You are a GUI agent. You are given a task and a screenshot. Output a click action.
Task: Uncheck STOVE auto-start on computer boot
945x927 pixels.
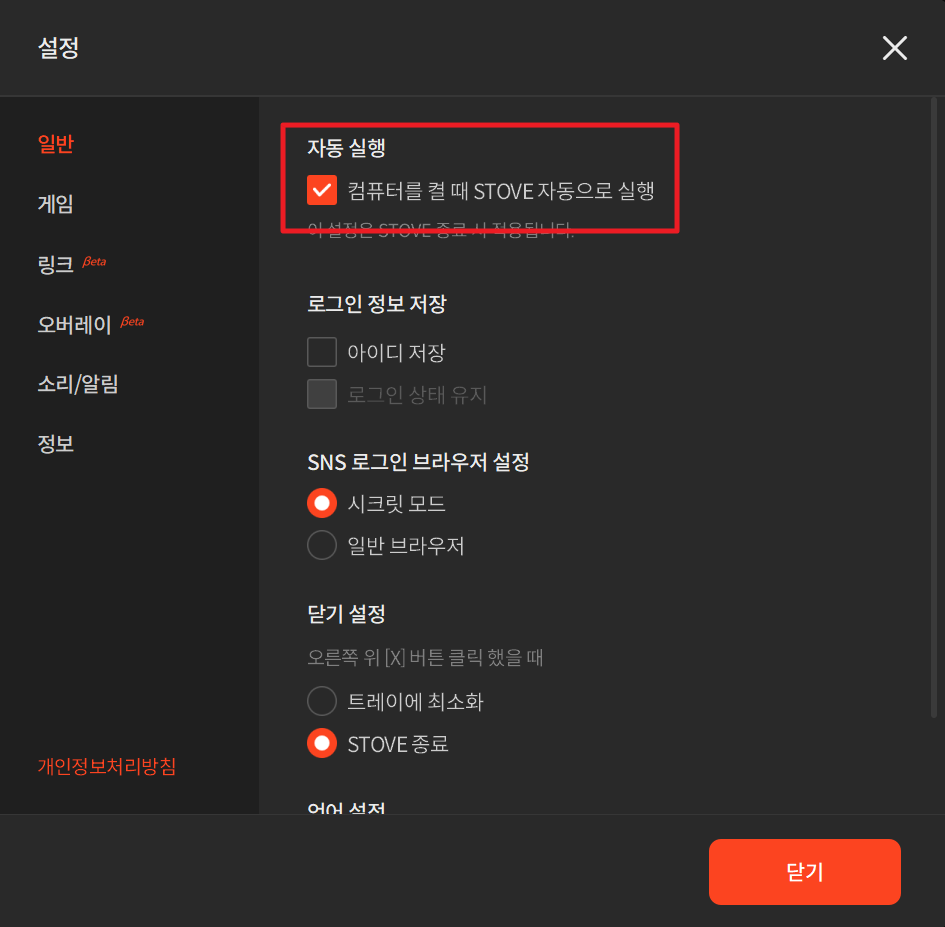click(x=322, y=190)
